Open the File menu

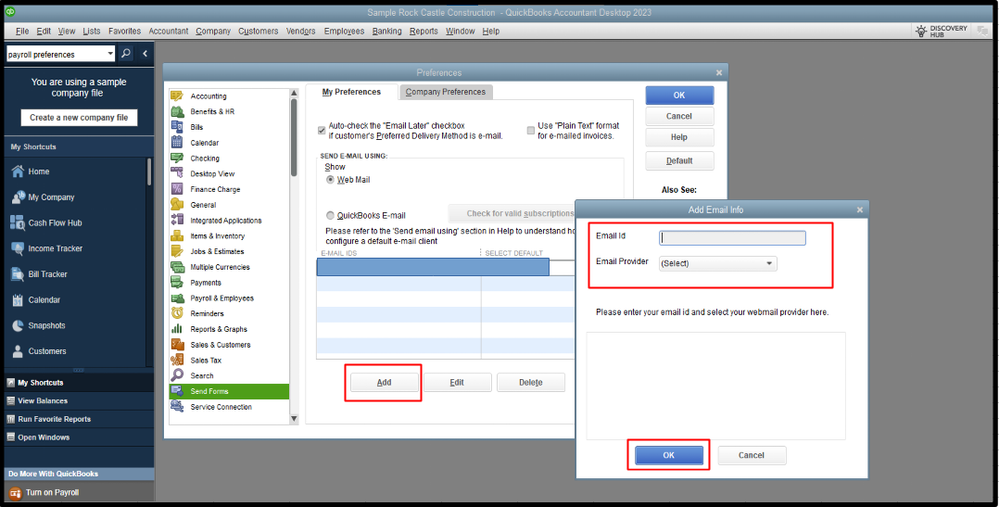tap(22, 31)
